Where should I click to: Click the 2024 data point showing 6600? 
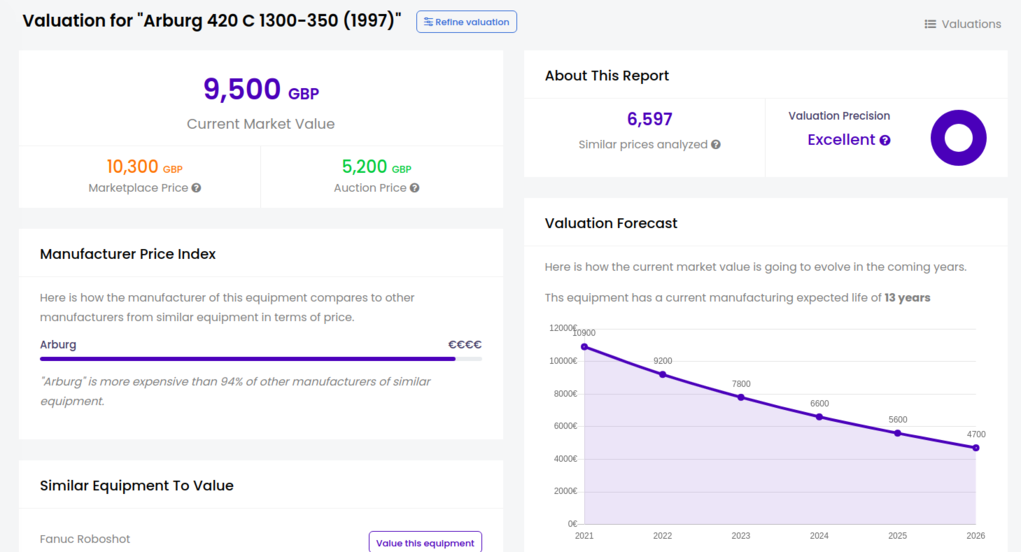pos(819,417)
